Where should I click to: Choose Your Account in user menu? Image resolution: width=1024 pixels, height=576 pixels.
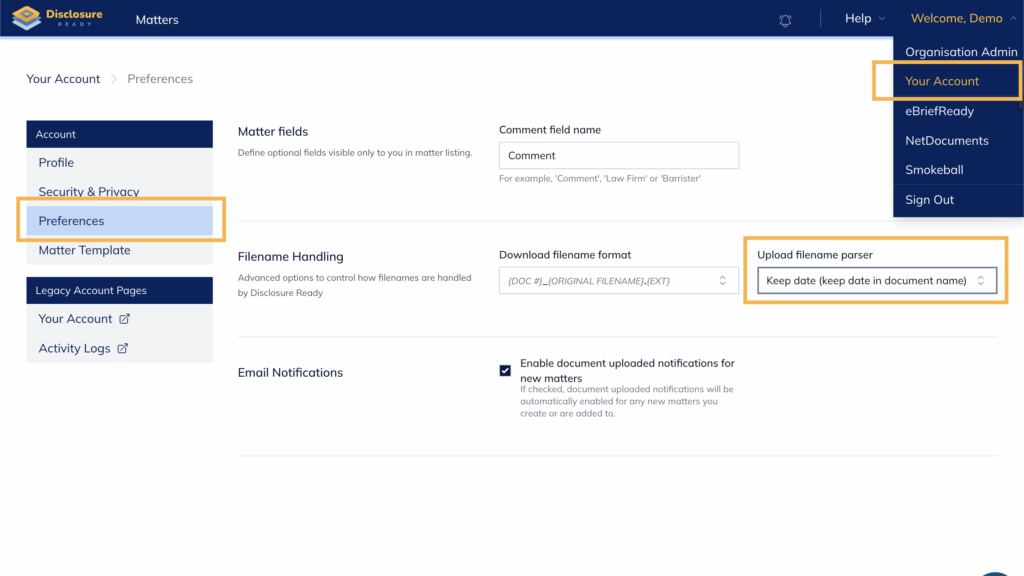tap(942, 81)
